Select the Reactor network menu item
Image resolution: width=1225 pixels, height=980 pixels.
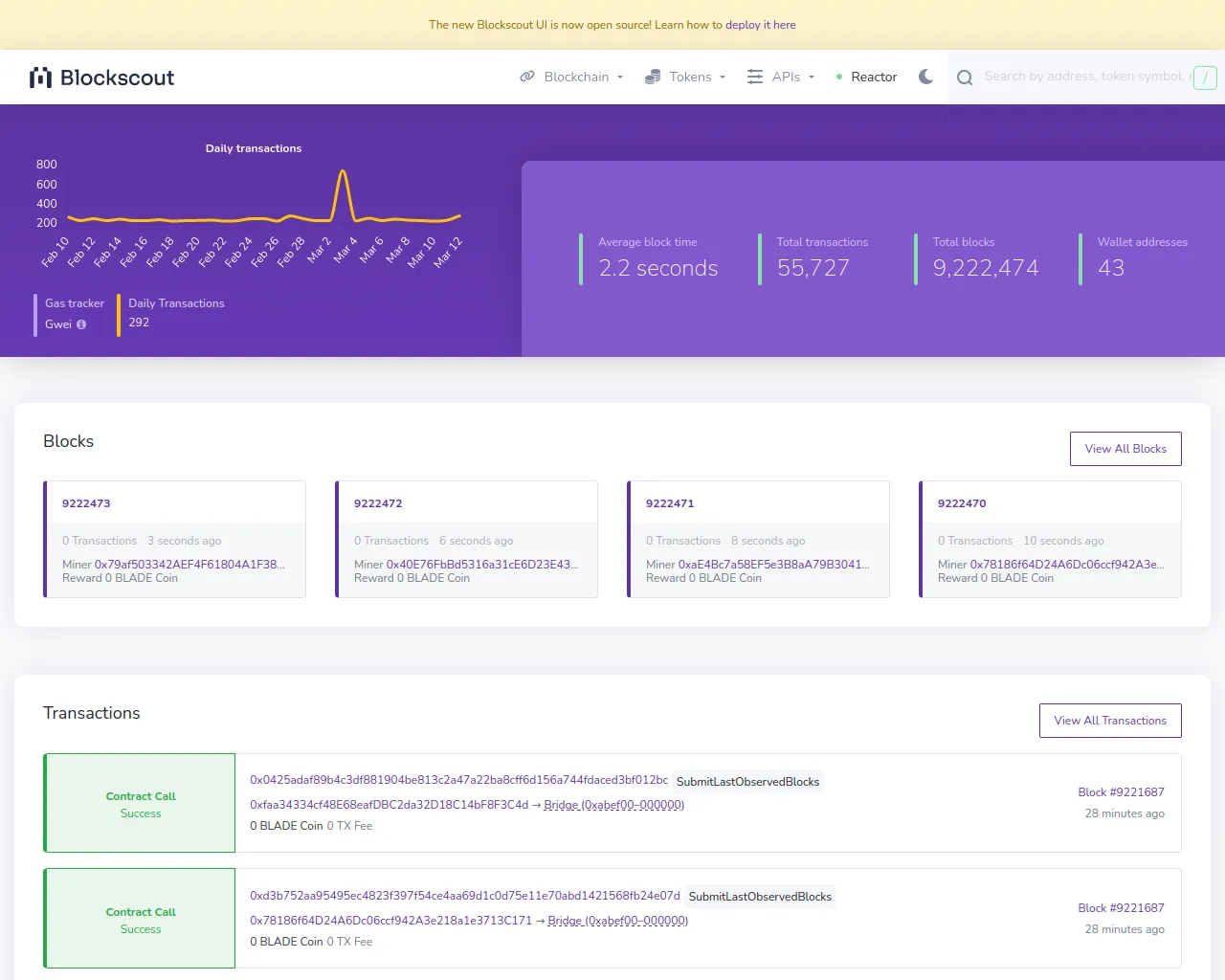point(874,77)
